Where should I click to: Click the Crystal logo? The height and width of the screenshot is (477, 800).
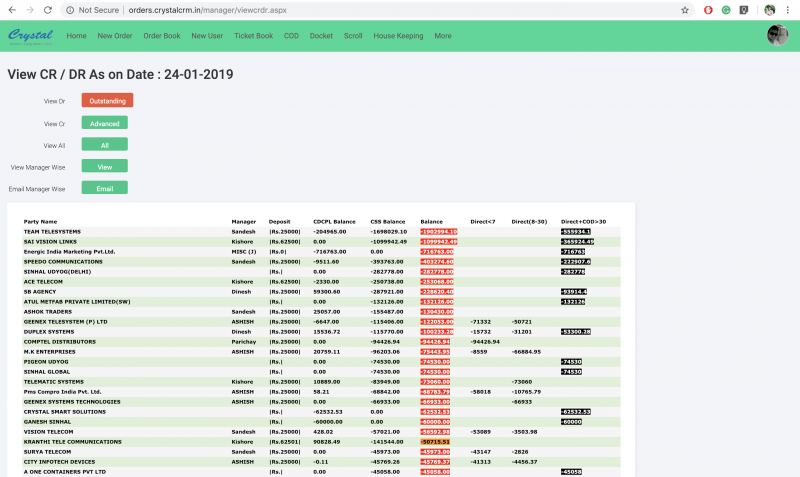[x=30, y=36]
